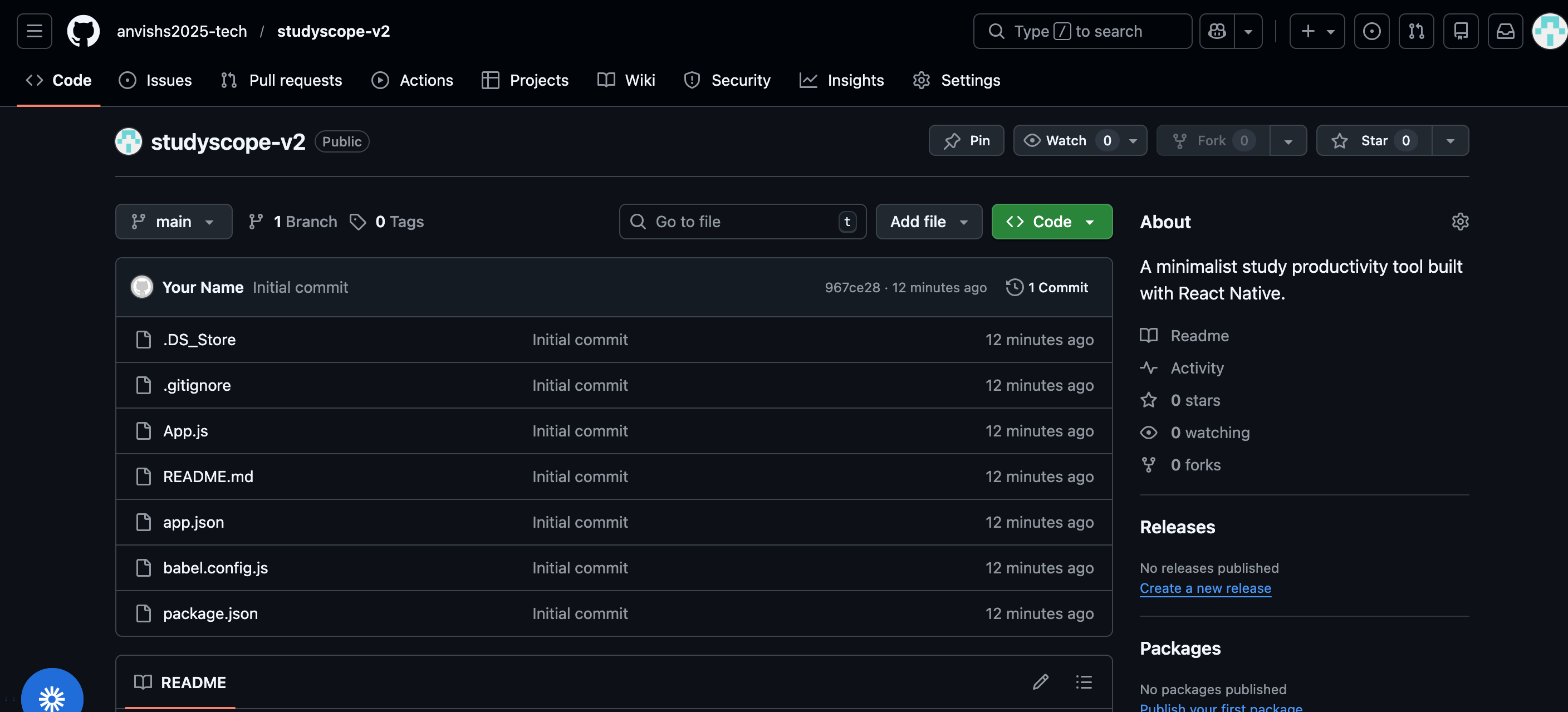Click the Create a new release link
Image resolution: width=1568 pixels, height=712 pixels.
[x=1204, y=588]
